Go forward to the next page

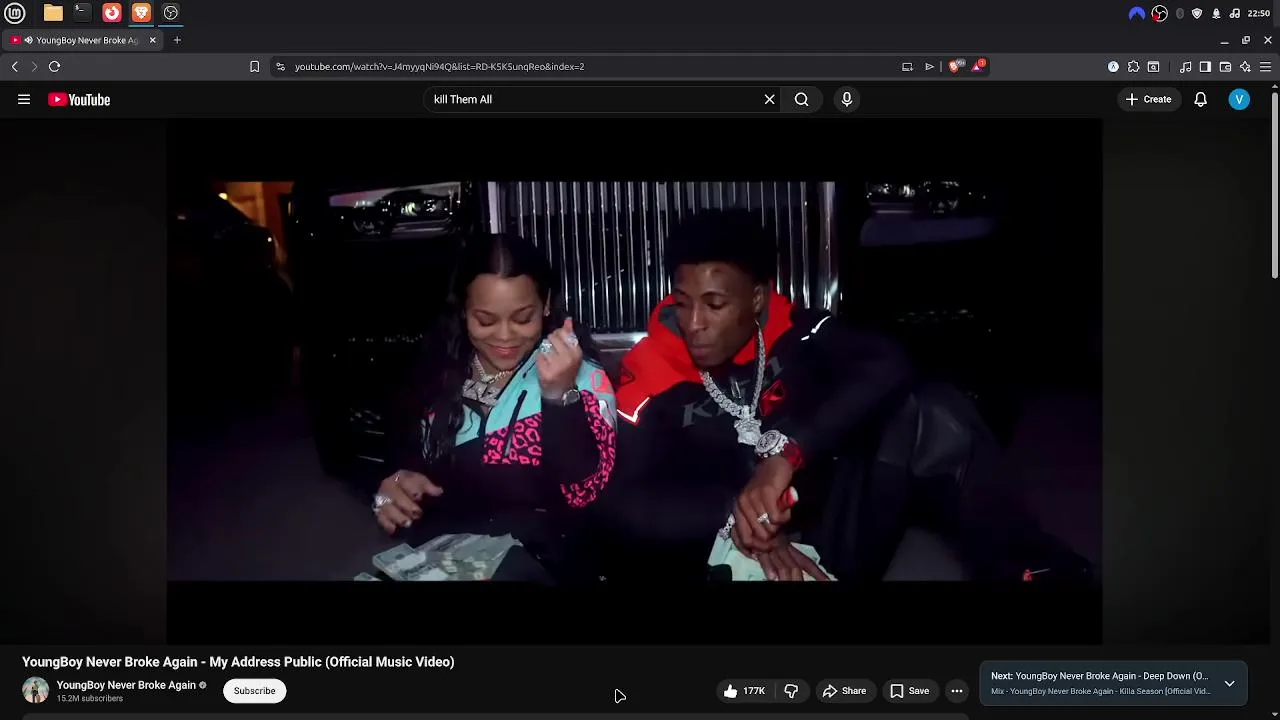(34, 67)
